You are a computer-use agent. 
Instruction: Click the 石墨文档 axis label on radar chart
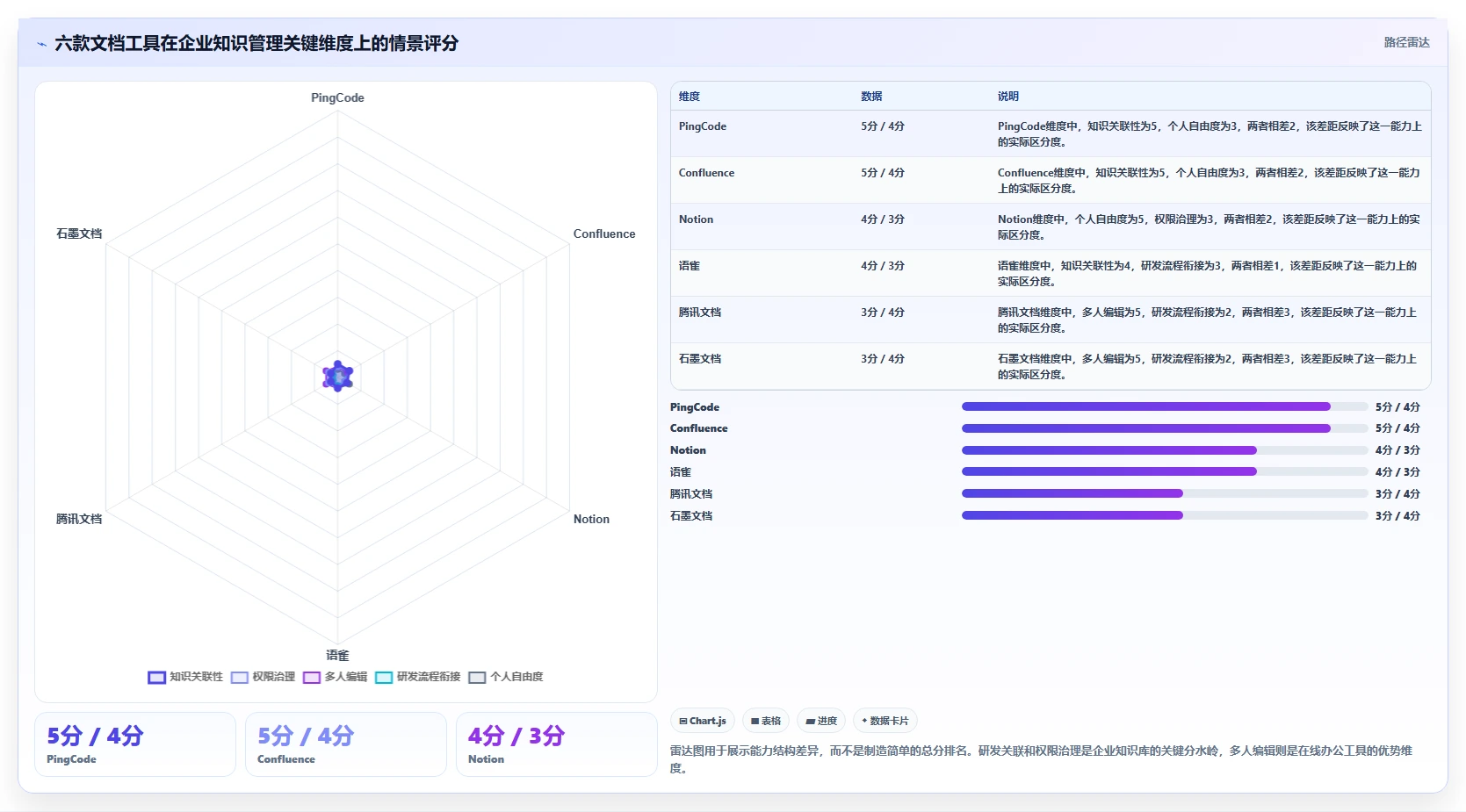pos(79,234)
